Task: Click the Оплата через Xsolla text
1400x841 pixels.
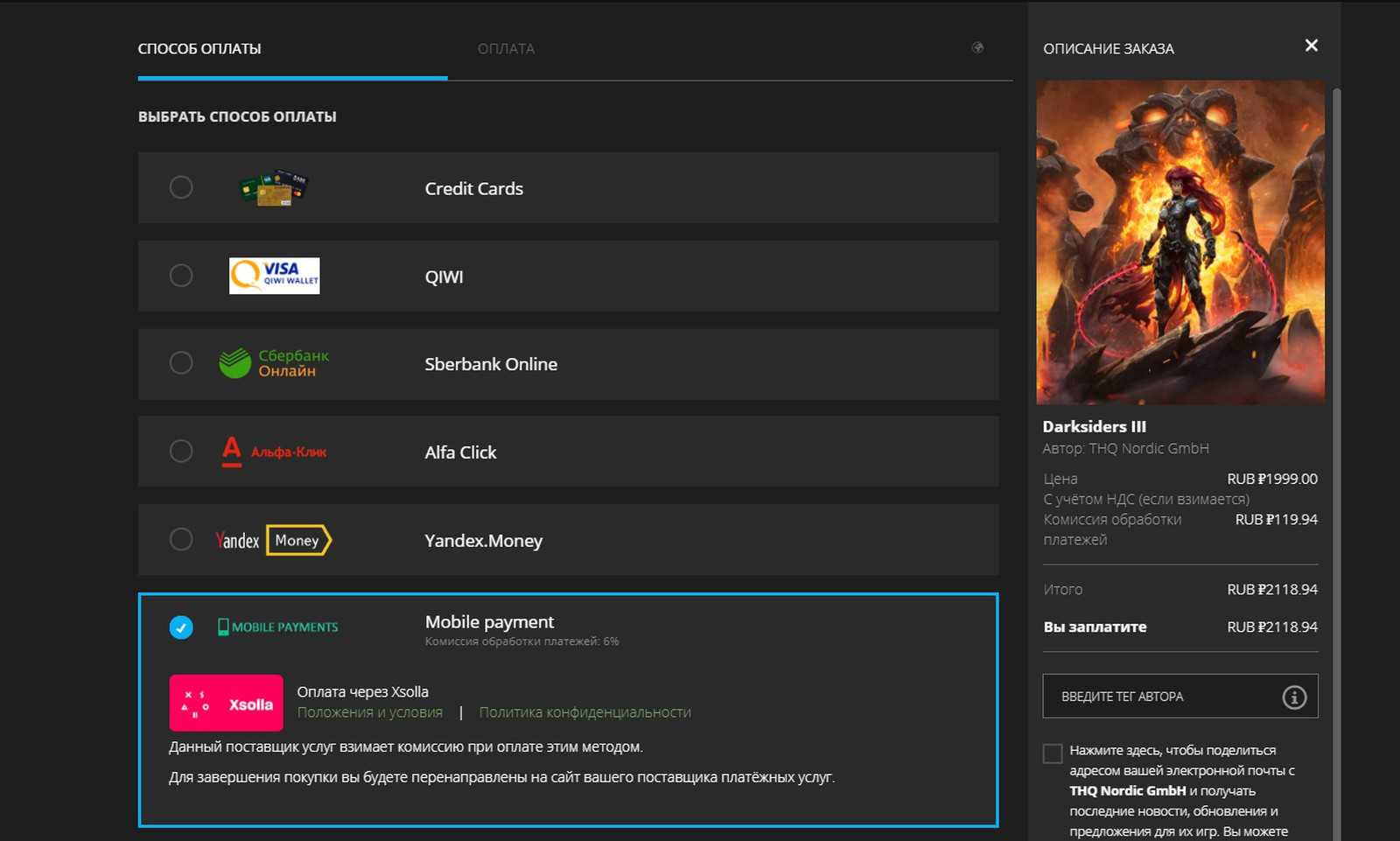Action: (362, 691)
